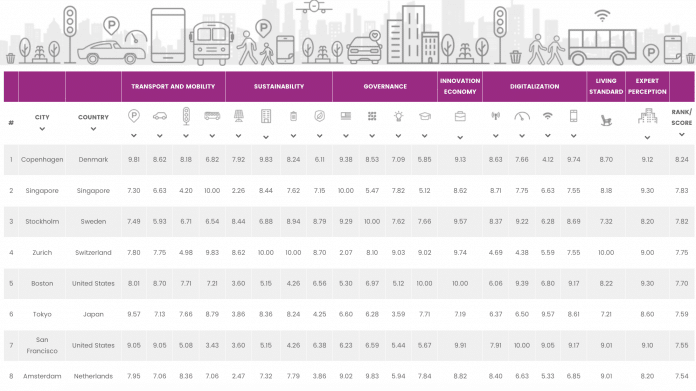This screenshot has height=391, width=696.
Task: Click Copenhagen's 8.24 rank score
Action: 682,159
